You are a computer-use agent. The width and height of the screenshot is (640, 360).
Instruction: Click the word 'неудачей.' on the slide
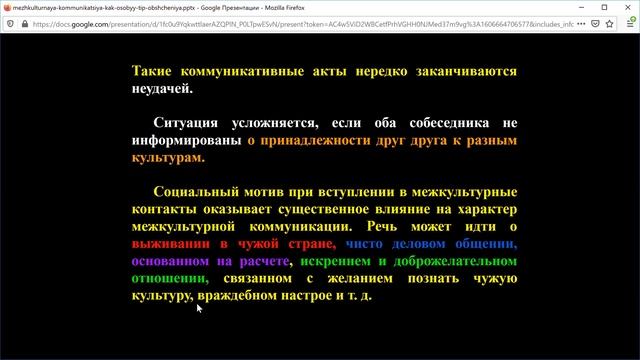[x=162, y=89]
